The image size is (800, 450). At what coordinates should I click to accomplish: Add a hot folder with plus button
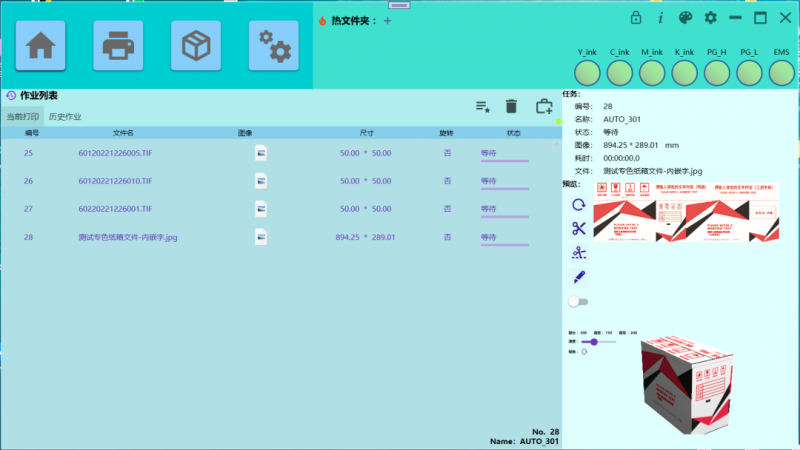point(388,20)
